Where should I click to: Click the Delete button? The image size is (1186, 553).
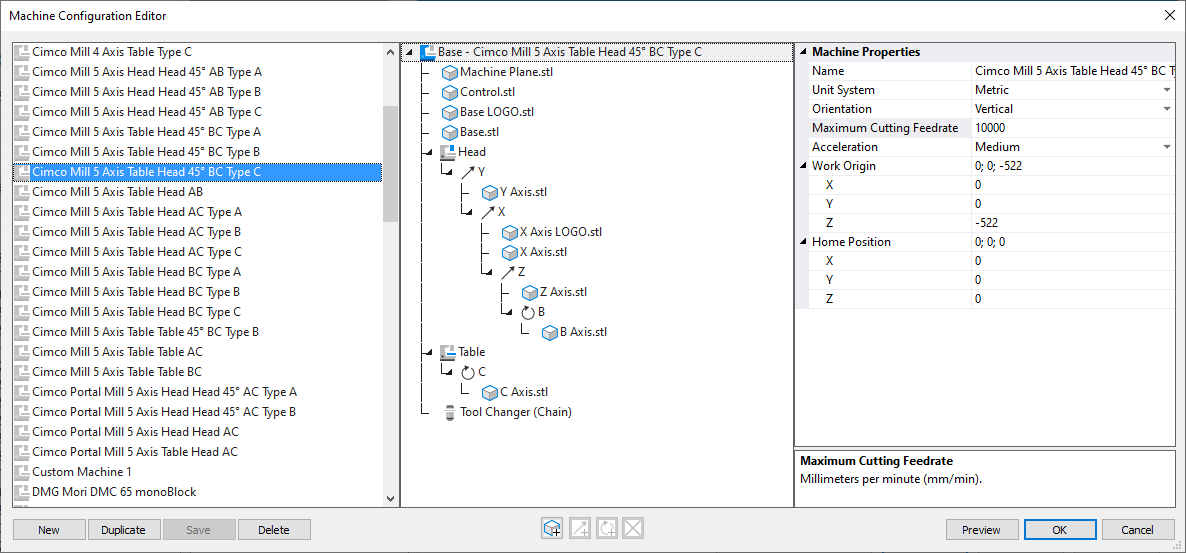274,530
